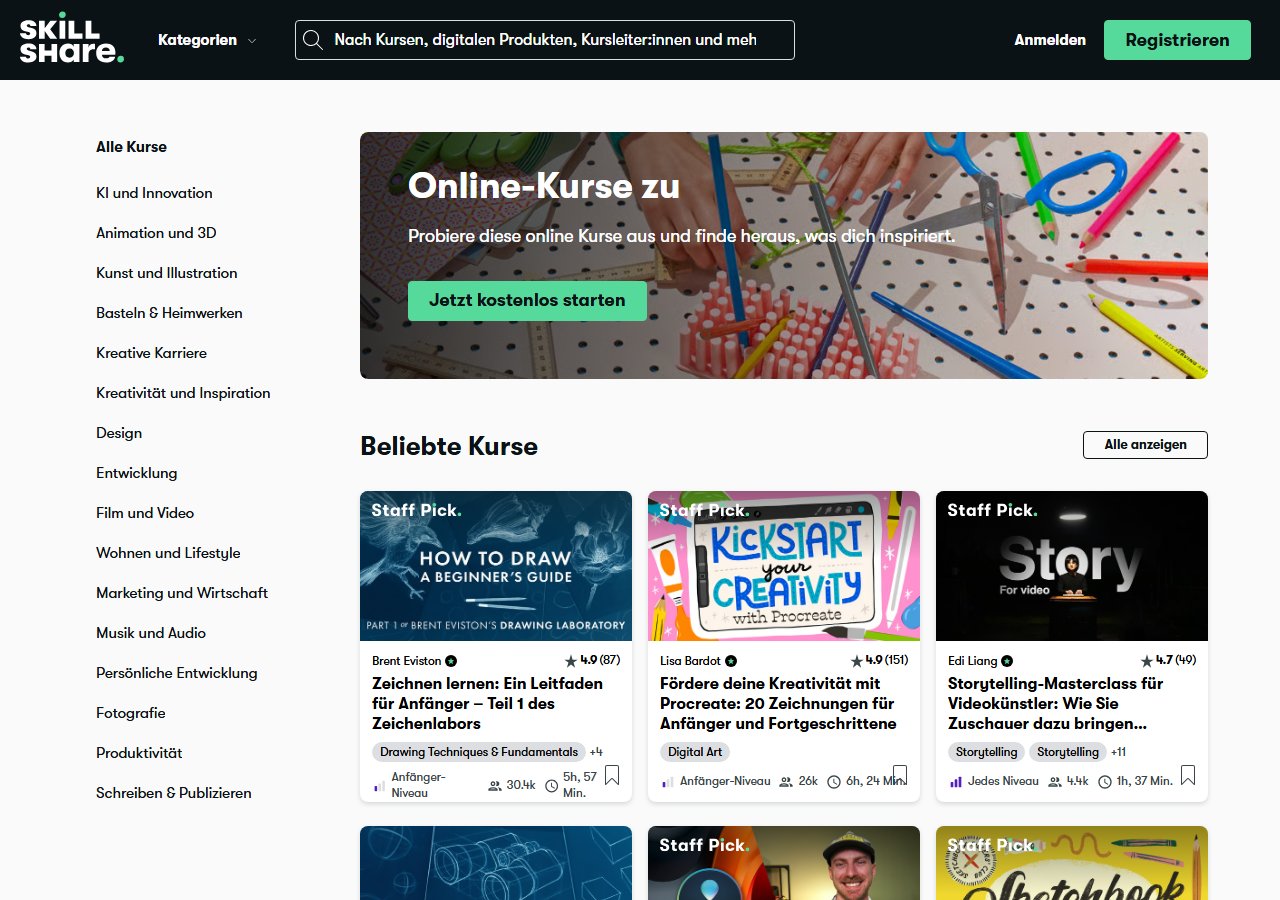Click level bars icon of Procreate course
1280x900 pixels.
(x=667, y=782)
